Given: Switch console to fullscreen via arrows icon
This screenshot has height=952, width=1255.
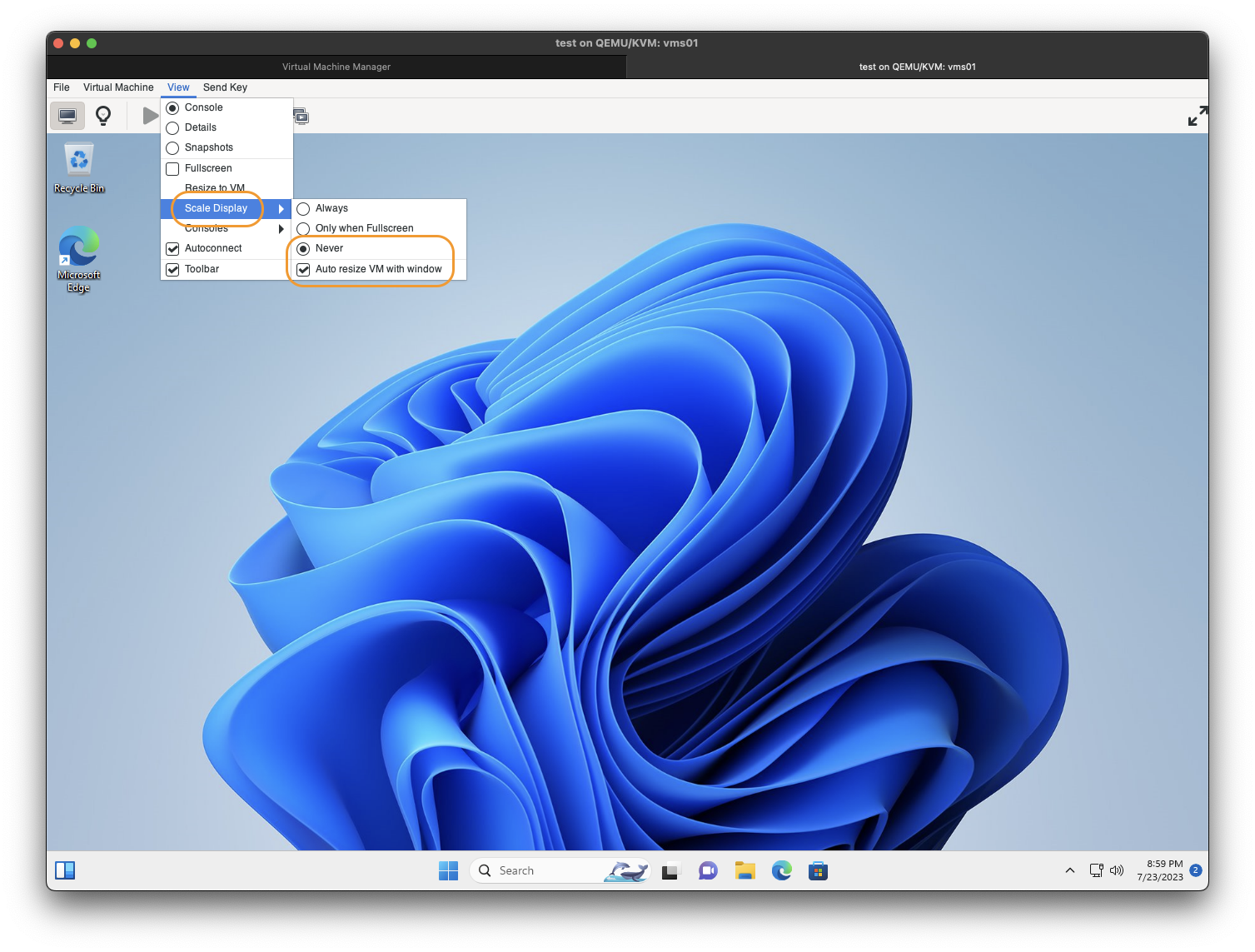Looking at the screenshot, I should pyautogui.click(x=1197, y=116).
